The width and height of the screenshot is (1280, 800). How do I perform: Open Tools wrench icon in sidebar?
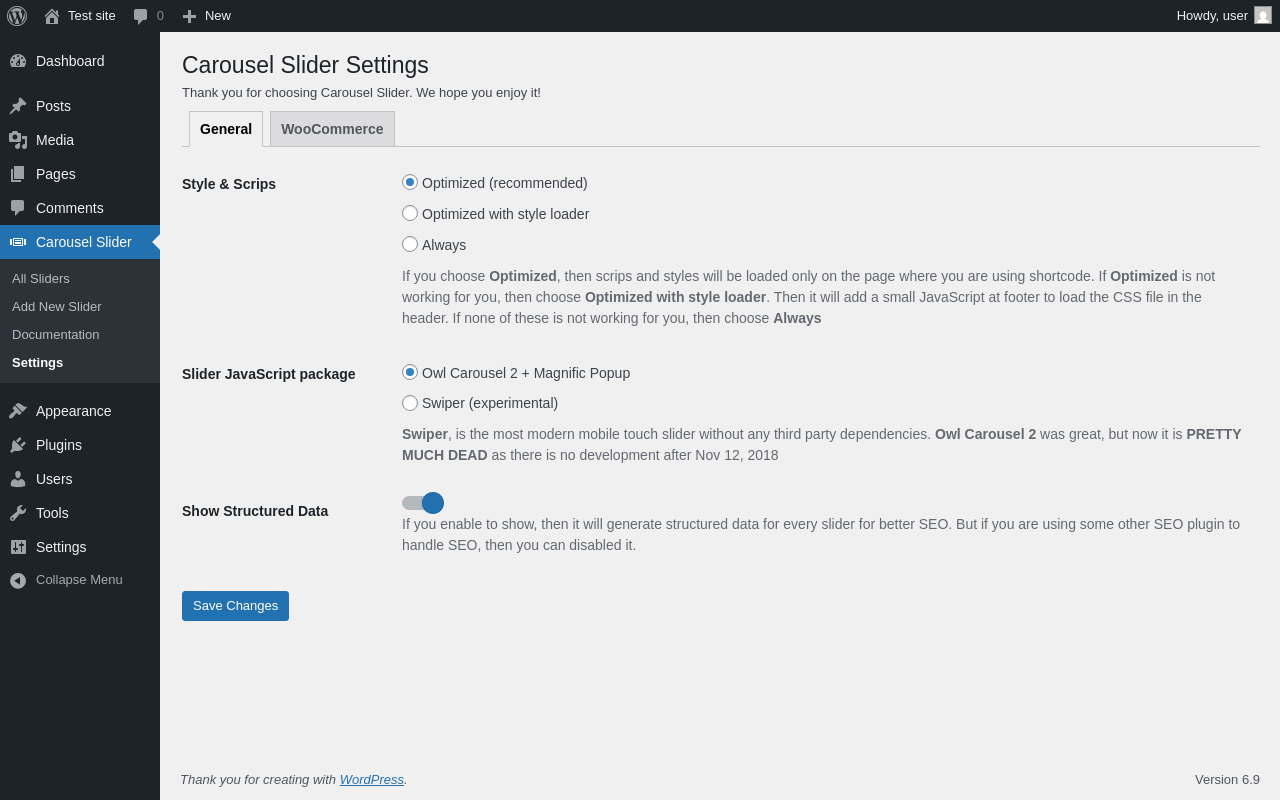point(18,513)
